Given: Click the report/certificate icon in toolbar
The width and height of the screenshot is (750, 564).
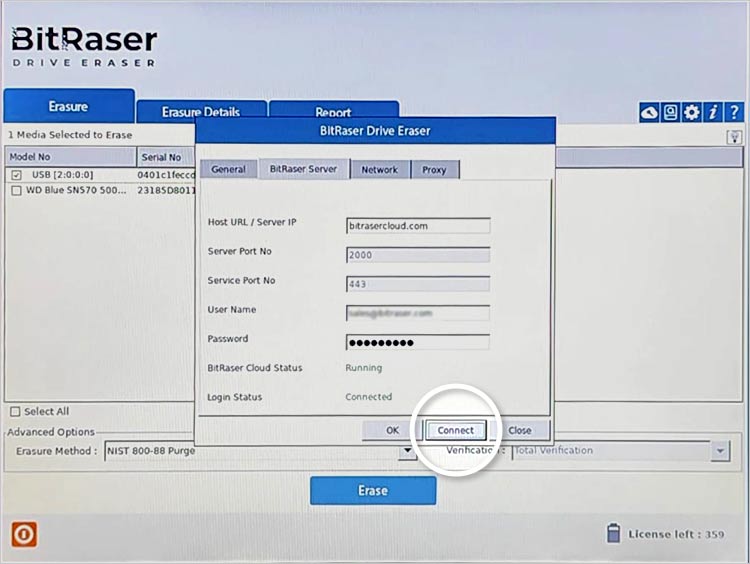Looking at the screenshot, I should point(670,112).
